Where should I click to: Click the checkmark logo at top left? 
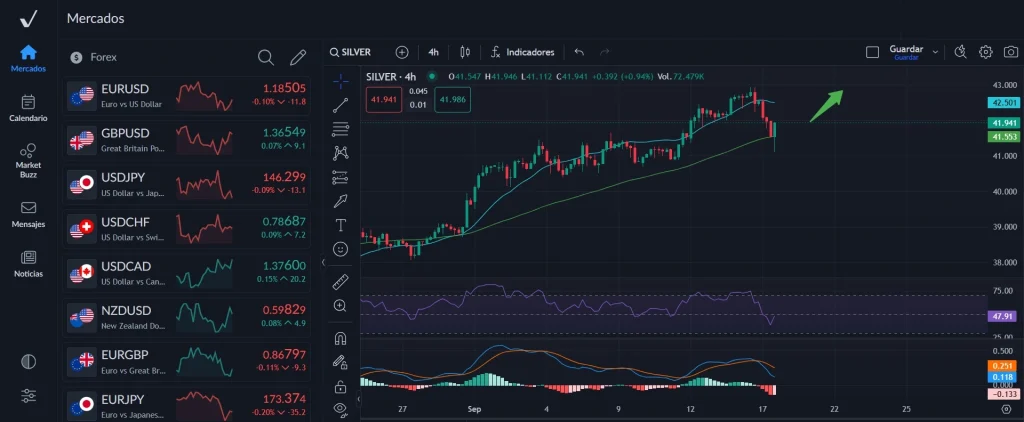[x=28, y=20]
